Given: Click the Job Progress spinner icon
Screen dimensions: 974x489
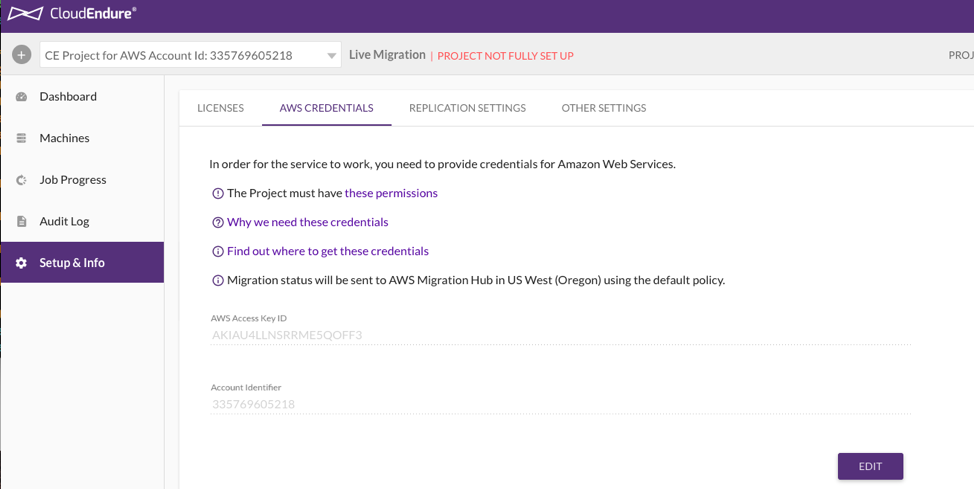Looking at the screenshot, I should pos(21,180).
